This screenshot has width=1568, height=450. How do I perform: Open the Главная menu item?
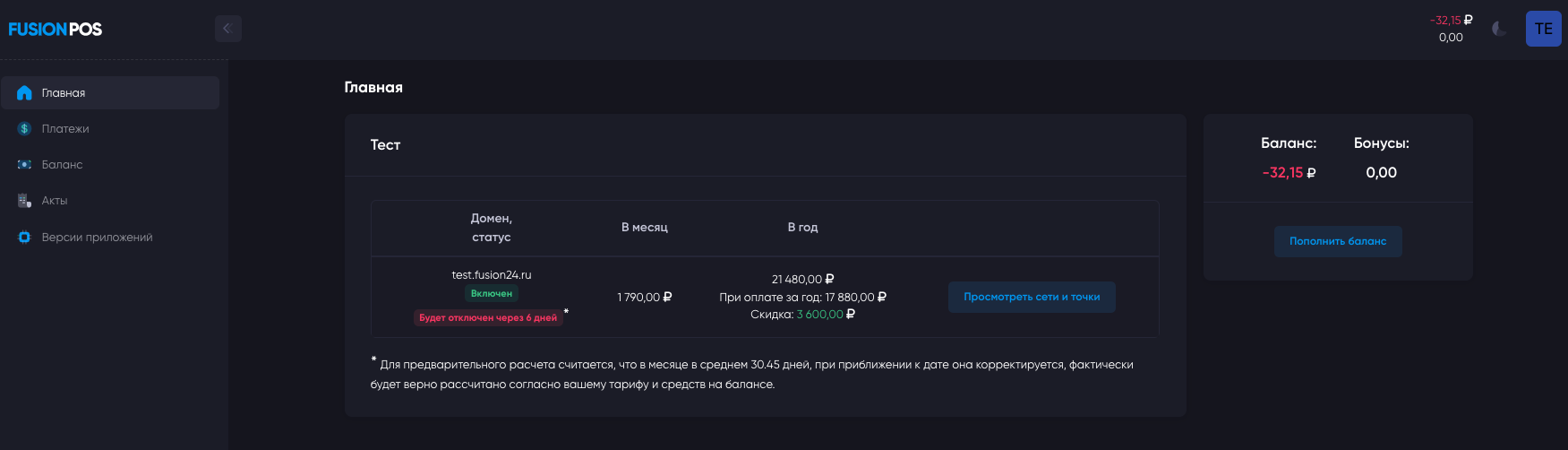pyautogui.click(x=110, y=93)
